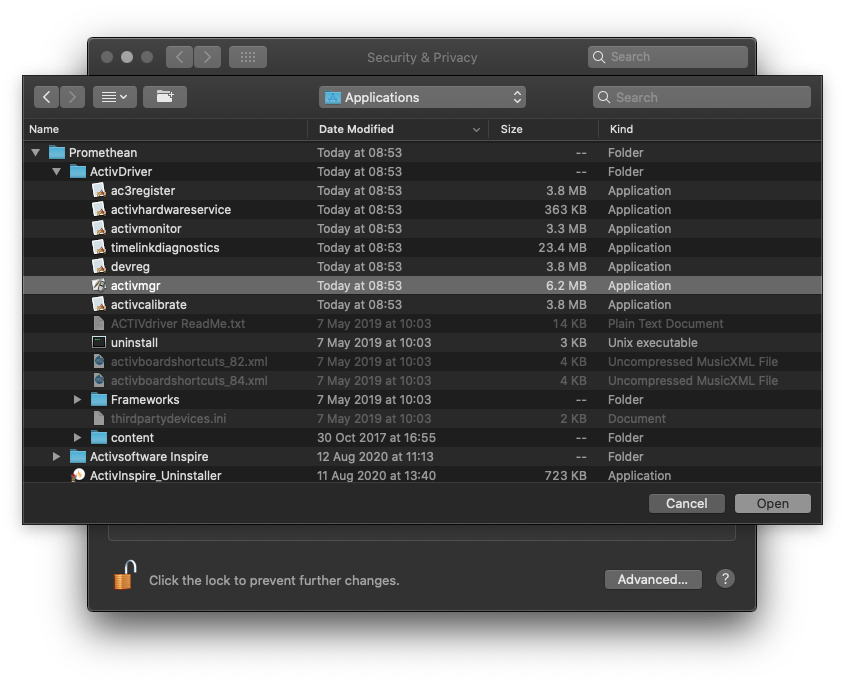Select the uninstall Unix executable icon
Image resolution: width=845 pixels, height=685 pixels.
[99, 343]
